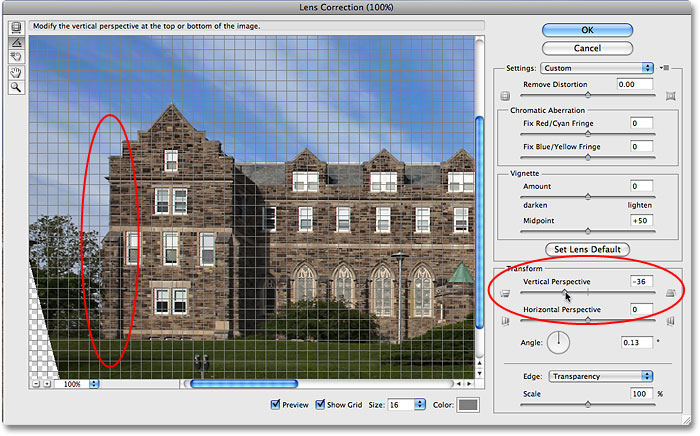700x436 pixels.
Task: Click the barrel distortion icon left of slider
Action: tap(505, 96)
